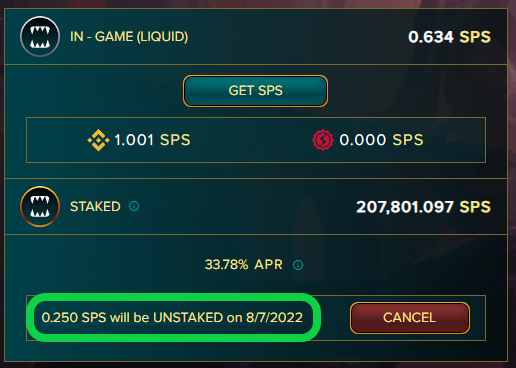The width and height of the screenshot is (516, 368).
Task: Click the 0.634 SPS liquid balance
Action: point(449,37)
